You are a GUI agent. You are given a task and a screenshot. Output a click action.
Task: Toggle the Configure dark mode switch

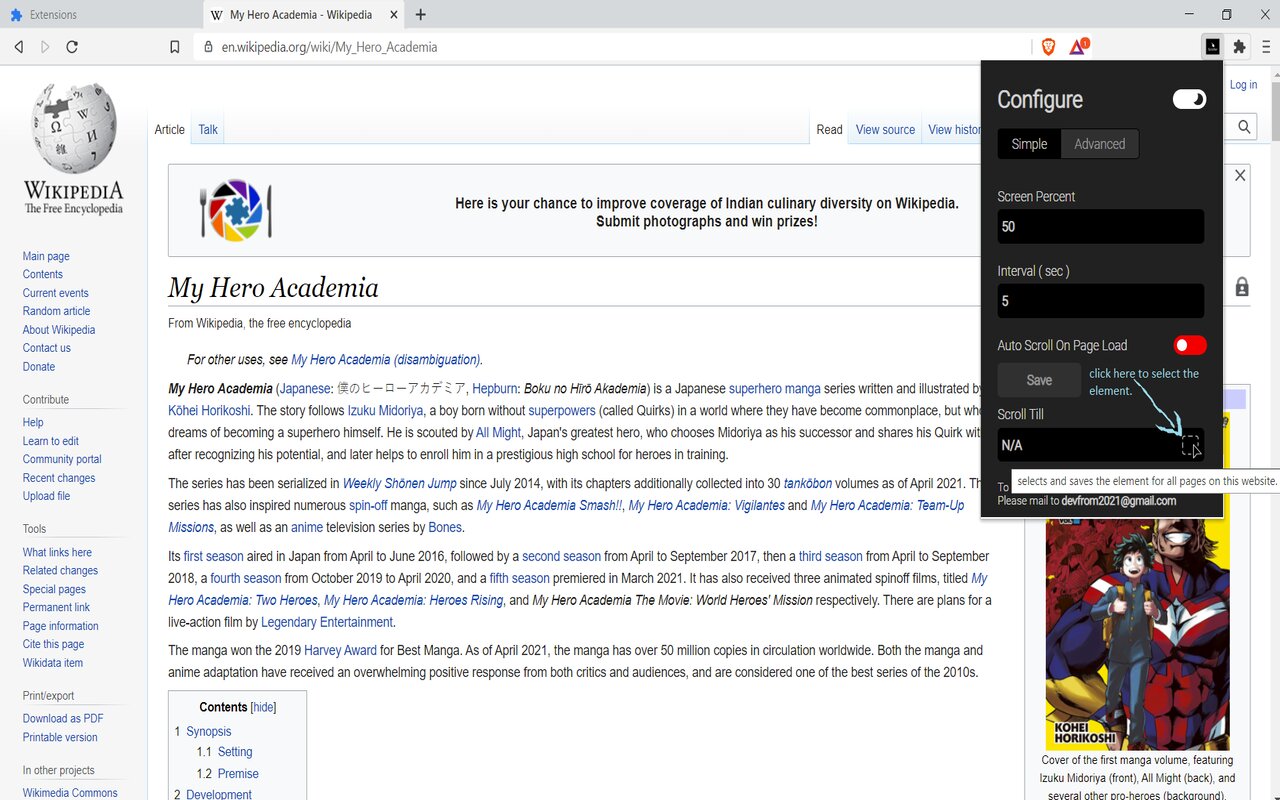coord(1189,99)
